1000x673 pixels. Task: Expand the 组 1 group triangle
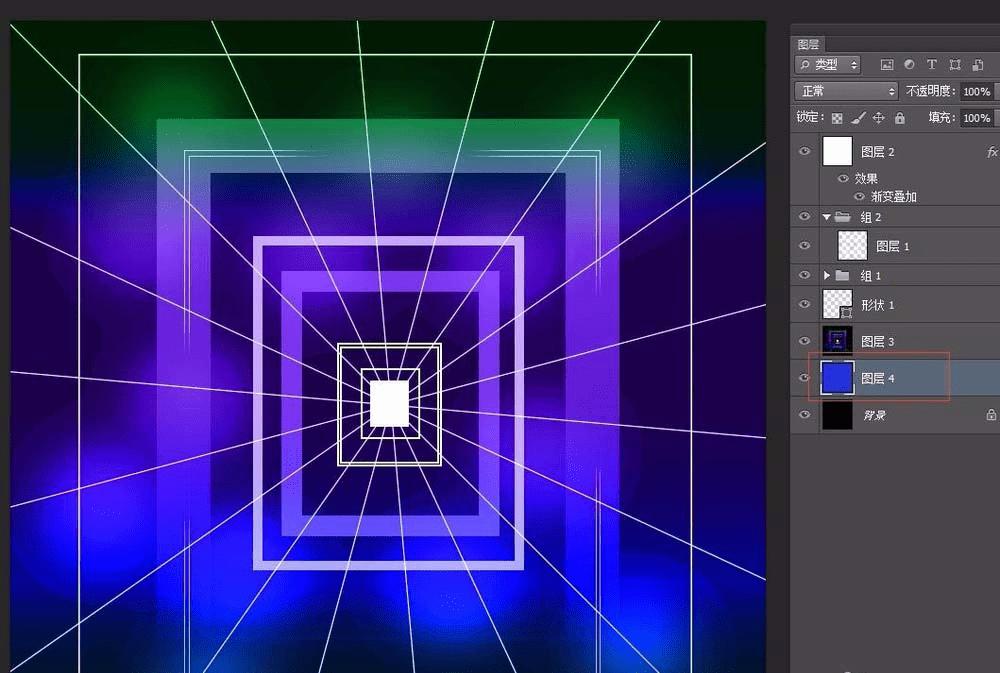tap(827, 276)
